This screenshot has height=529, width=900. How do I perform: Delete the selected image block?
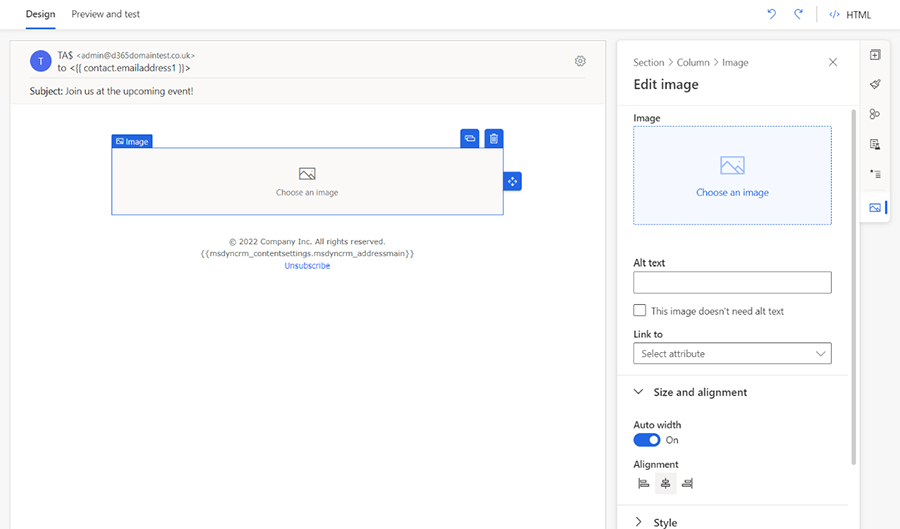[494, 139]
